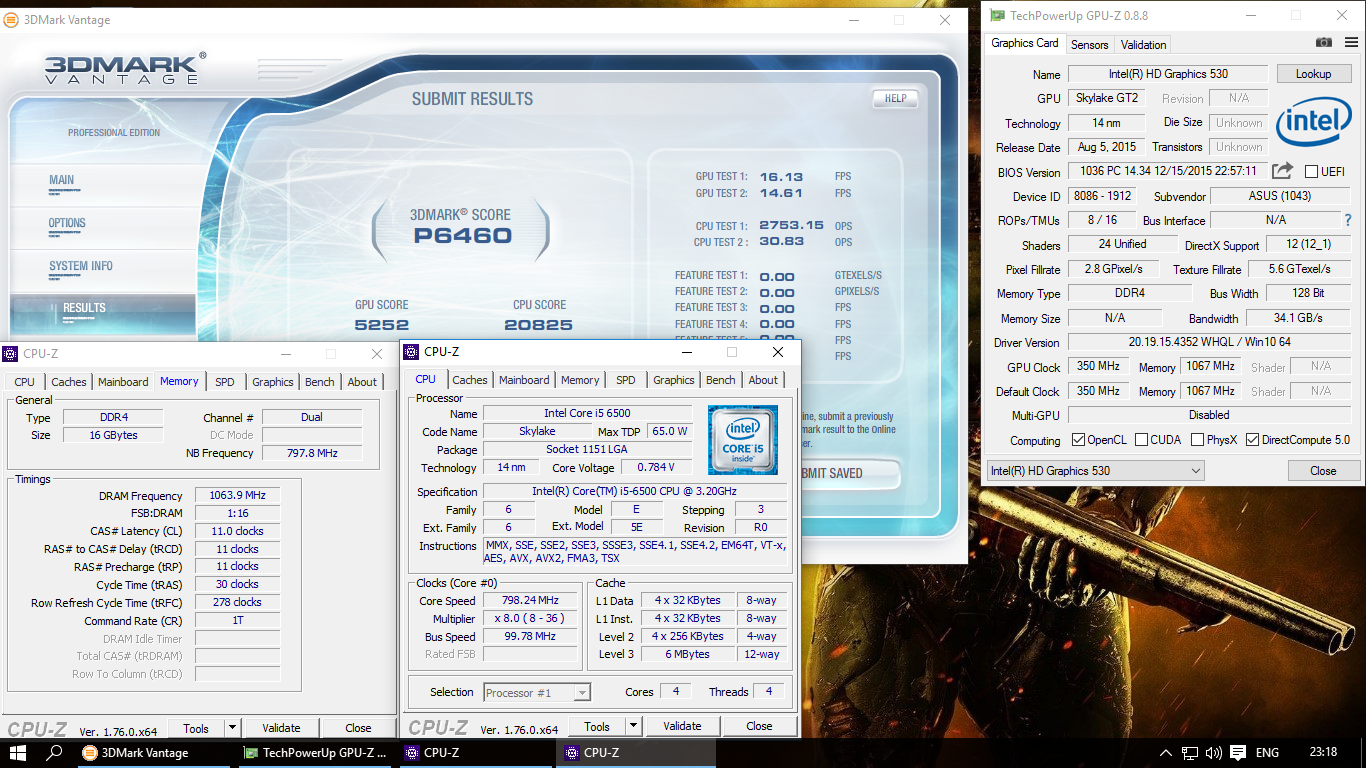Switch to TechPowerUp GPU-Z taskbar button
Viewport: 1366px width, 768px height.
point(317,753)
